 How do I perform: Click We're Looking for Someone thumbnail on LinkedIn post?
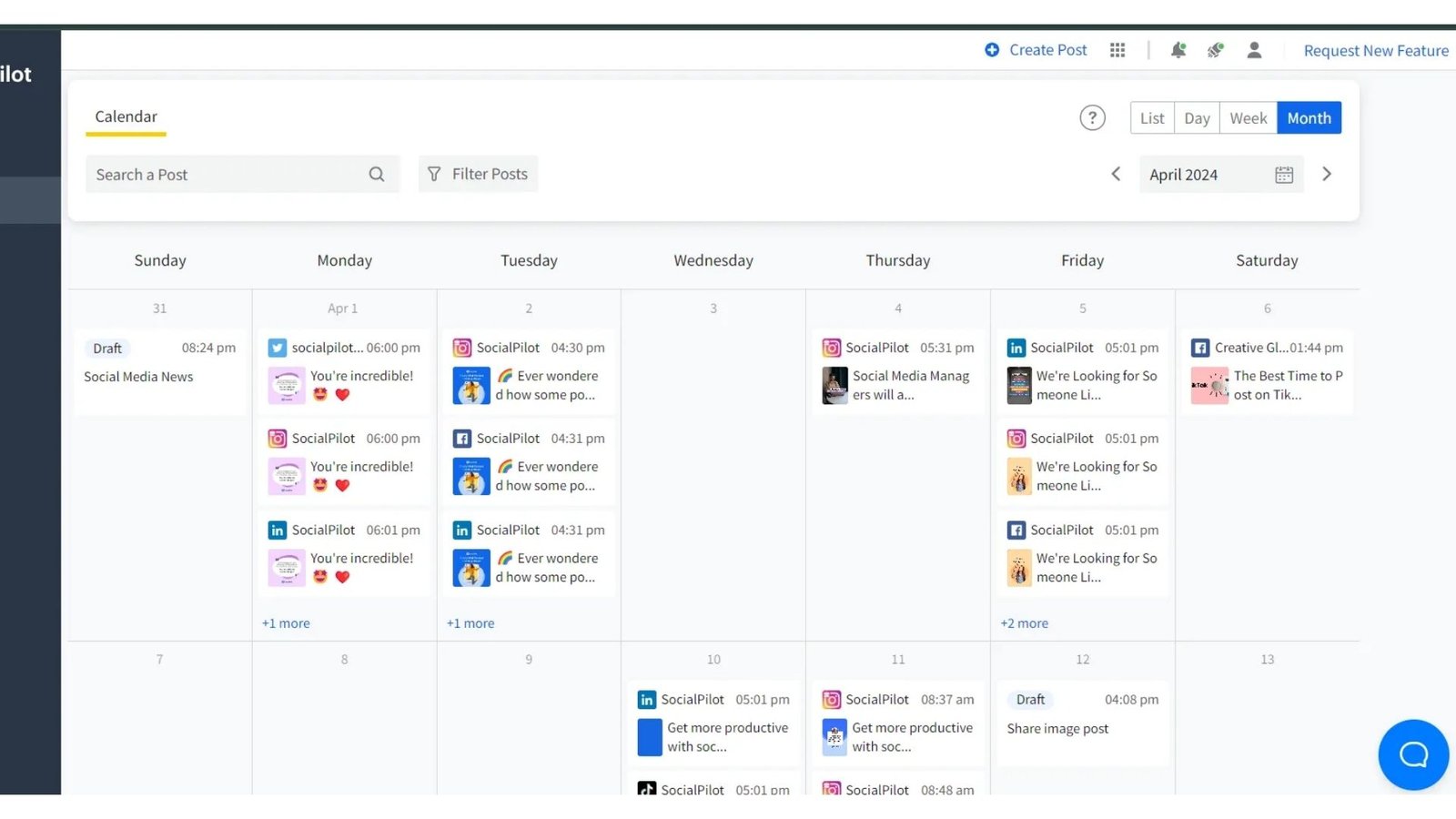(x=1019, y=386)
